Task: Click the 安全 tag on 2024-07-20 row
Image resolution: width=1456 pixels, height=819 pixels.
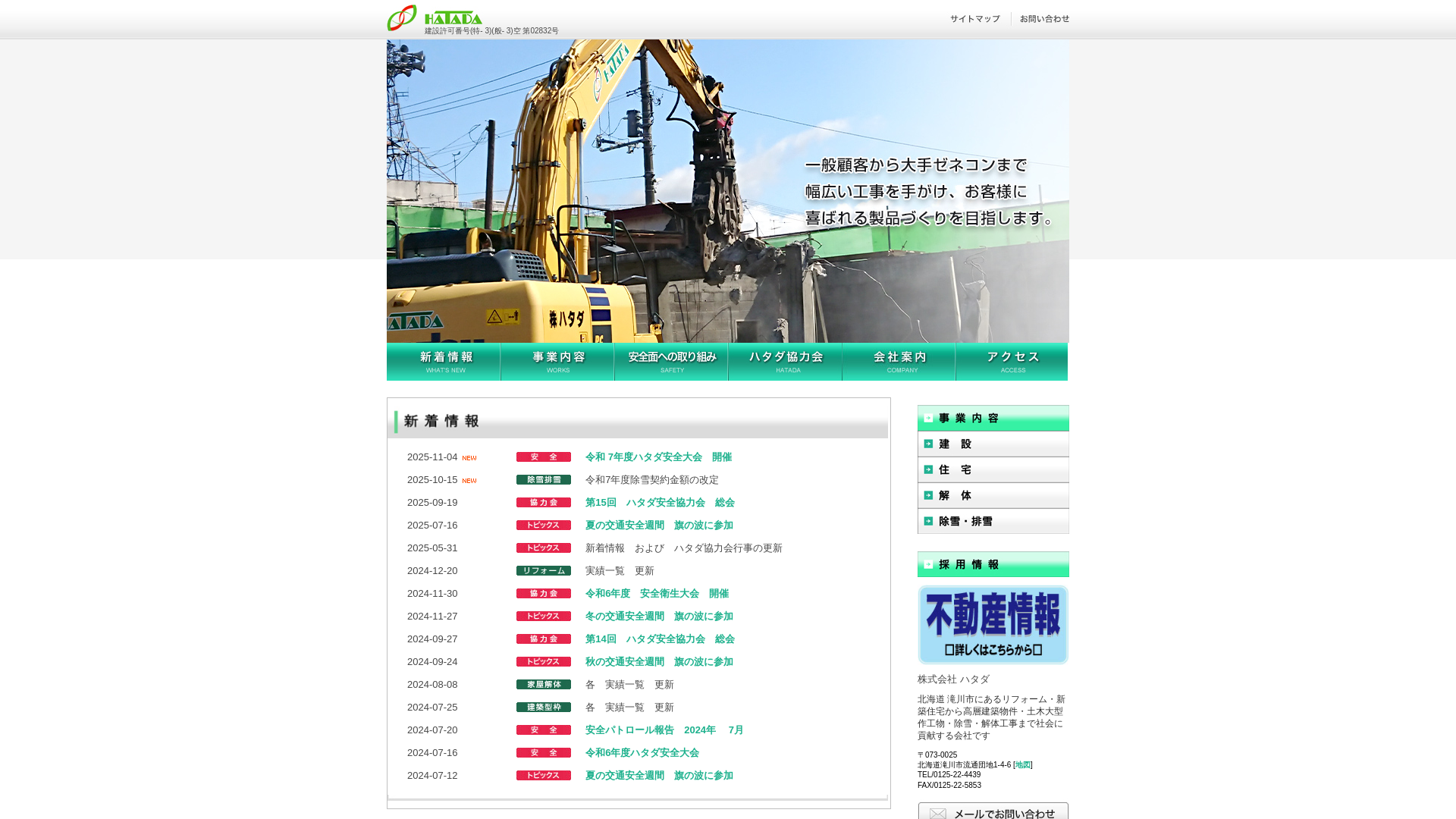Action: pyautogui.click(x=544, y=730)
